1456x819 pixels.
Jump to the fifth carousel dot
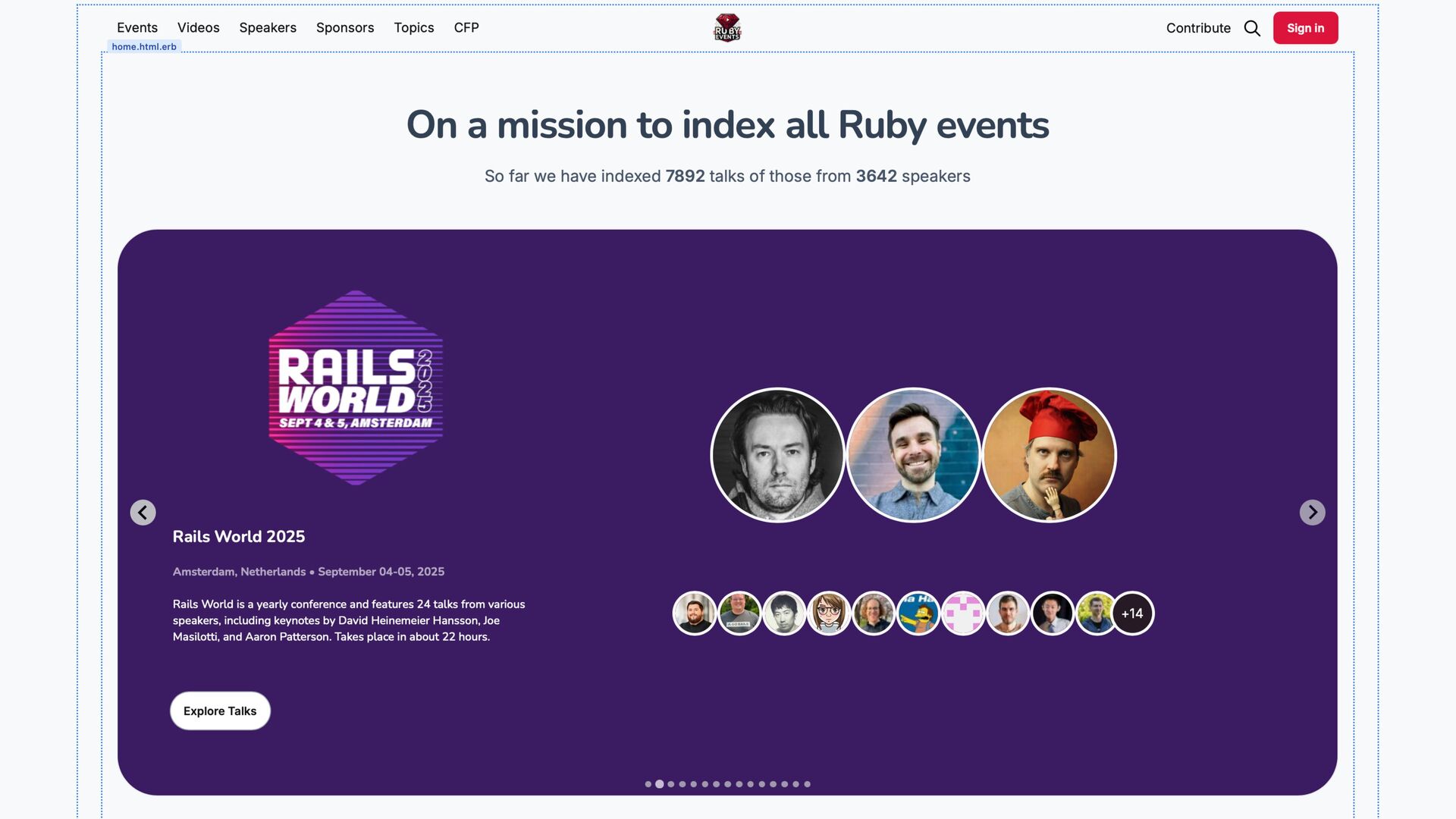point(694,784)
